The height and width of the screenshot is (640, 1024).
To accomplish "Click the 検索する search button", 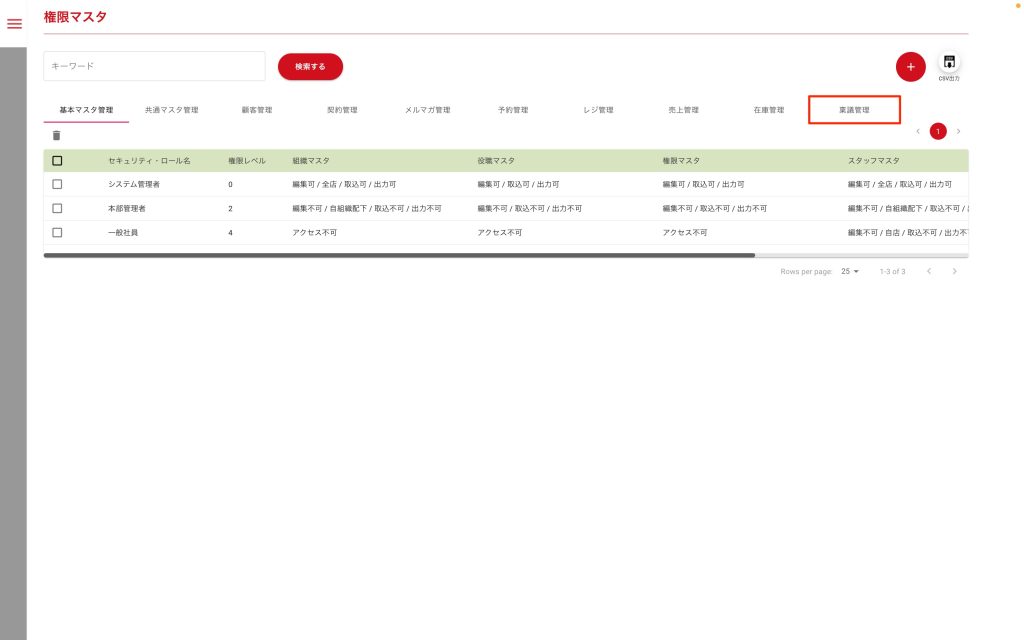I will click(310, 66).
